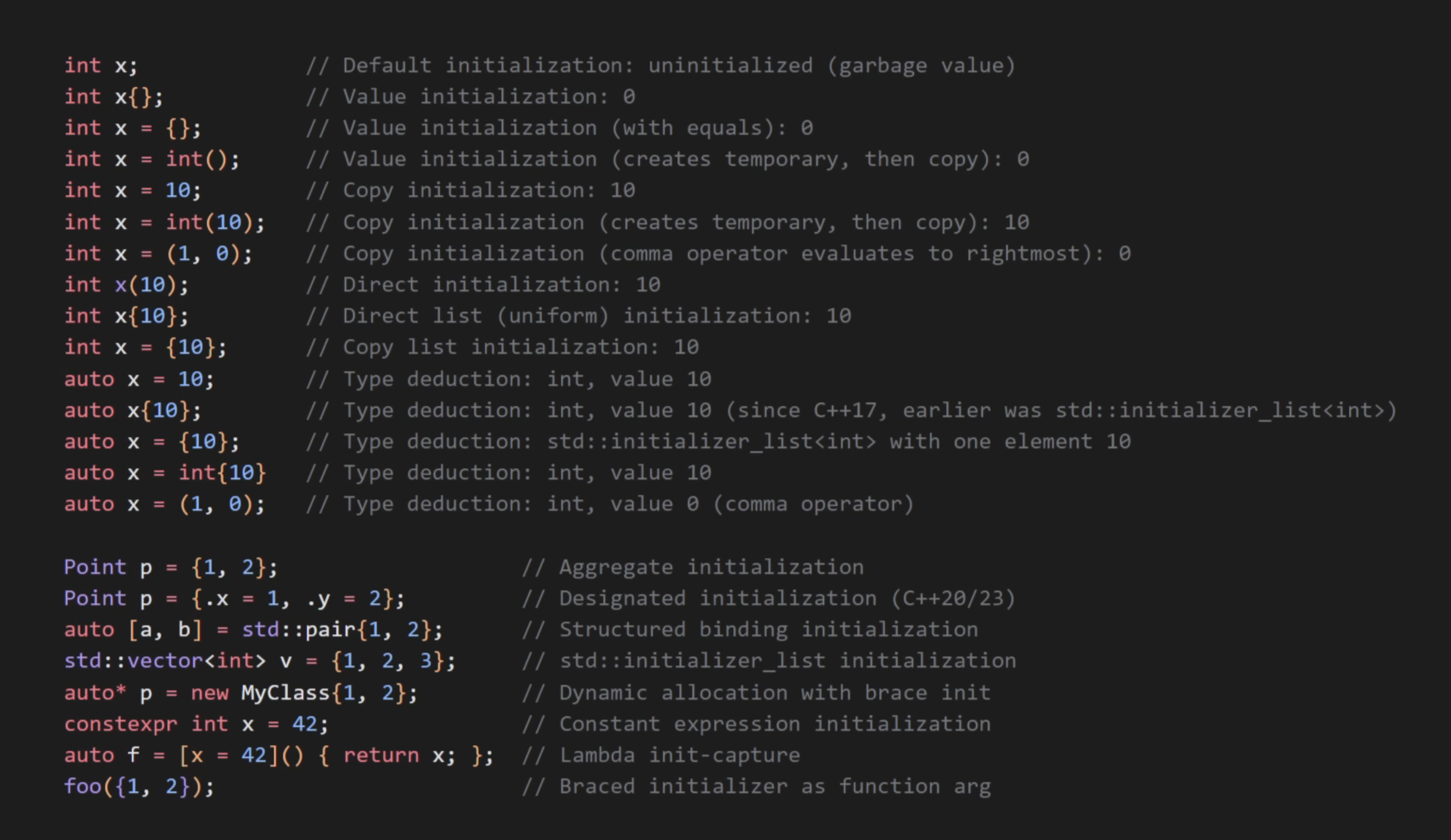Screen dimensions: 1451x840
Task: Click number 42 in the constexpr line
Action: pos(304,724)
